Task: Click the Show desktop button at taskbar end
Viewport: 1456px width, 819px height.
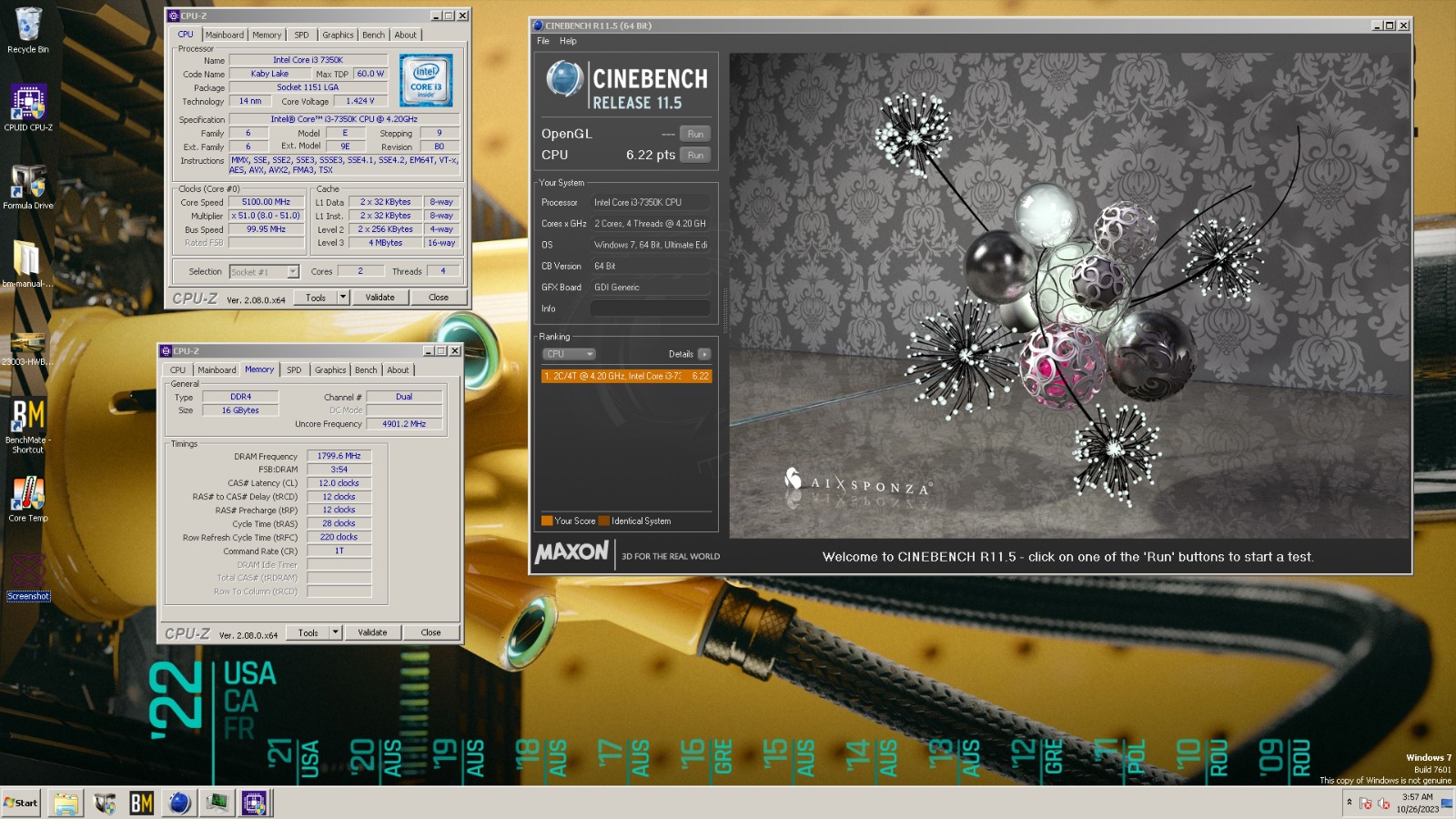Action: coord(1448,803)
